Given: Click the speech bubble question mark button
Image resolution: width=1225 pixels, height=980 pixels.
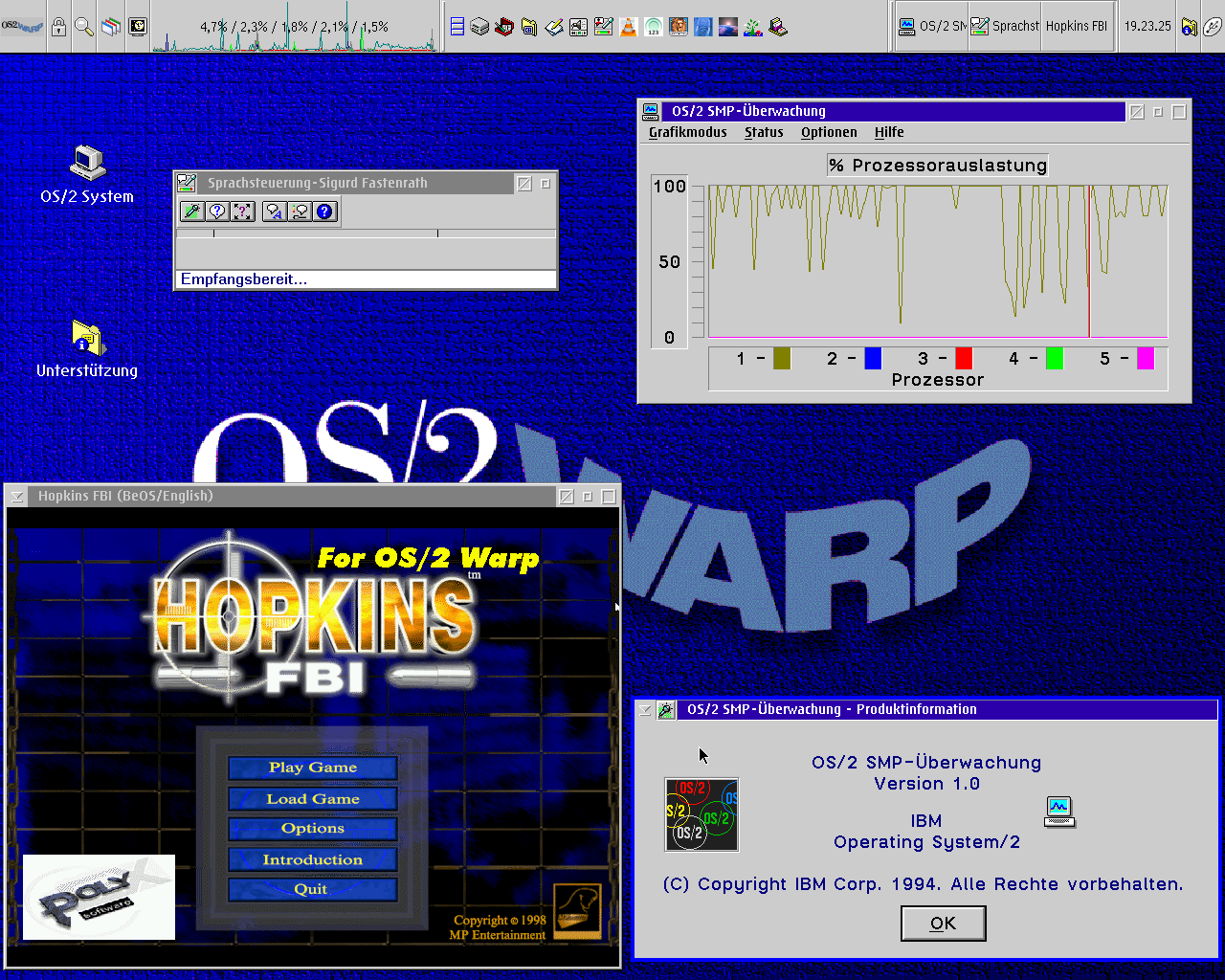Looking at the screenshot, I should [217, 212].
